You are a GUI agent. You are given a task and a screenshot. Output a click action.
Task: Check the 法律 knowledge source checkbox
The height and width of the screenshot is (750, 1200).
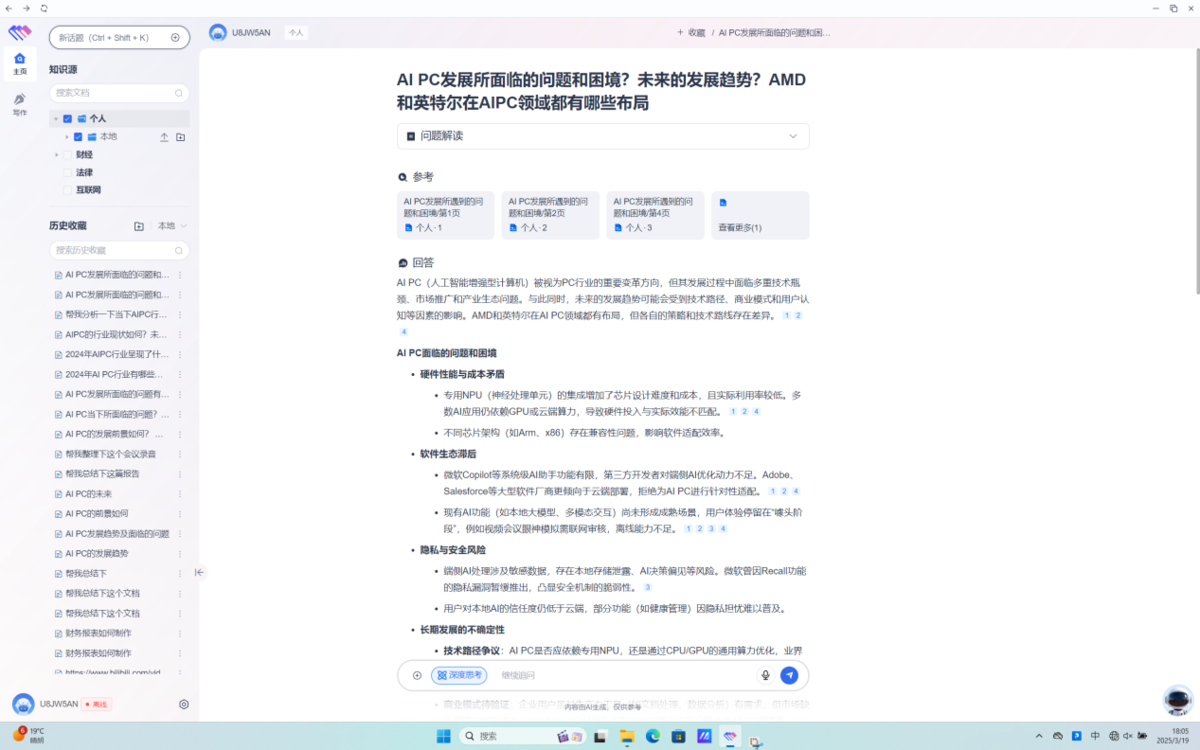pos(68,172)
